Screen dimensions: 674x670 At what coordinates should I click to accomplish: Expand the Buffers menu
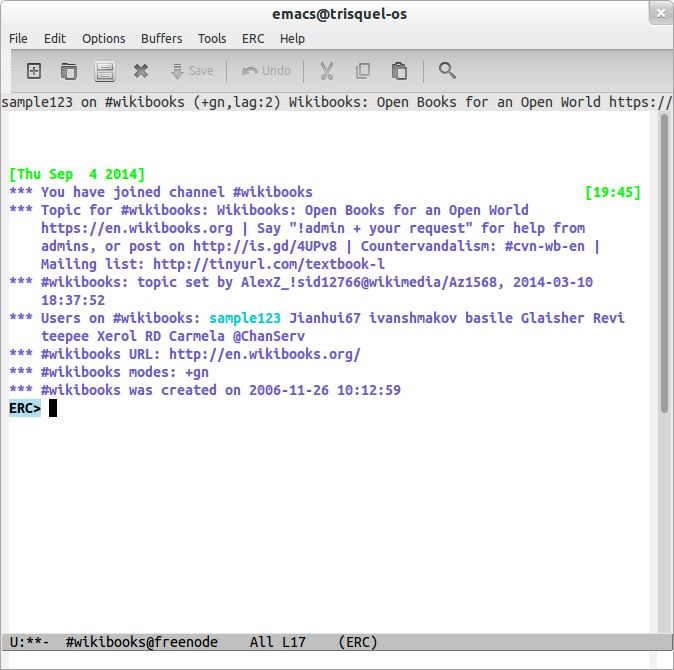tap(162, 38)
